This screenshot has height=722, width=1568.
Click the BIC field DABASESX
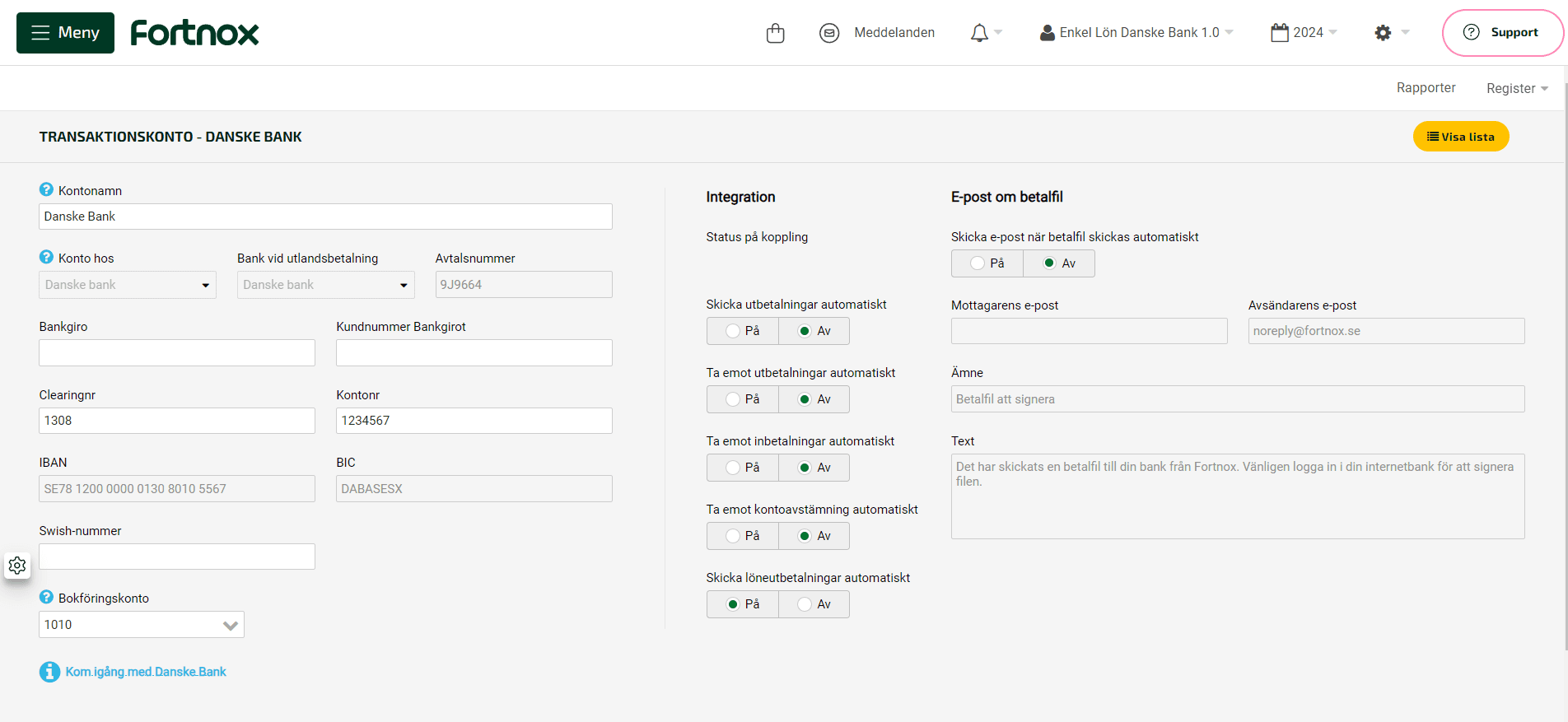(x=474, y=489)
